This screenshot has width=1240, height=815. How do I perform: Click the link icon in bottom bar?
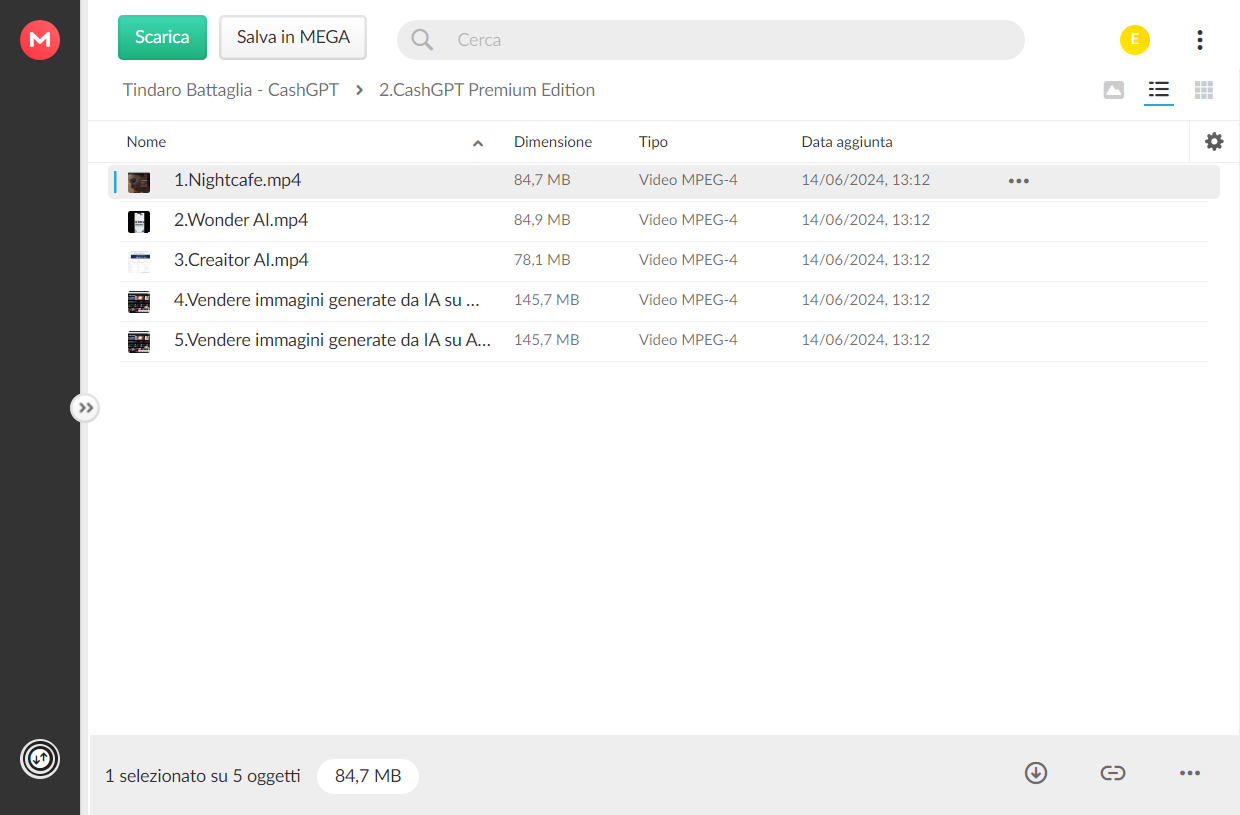[x=1113, y=773]
